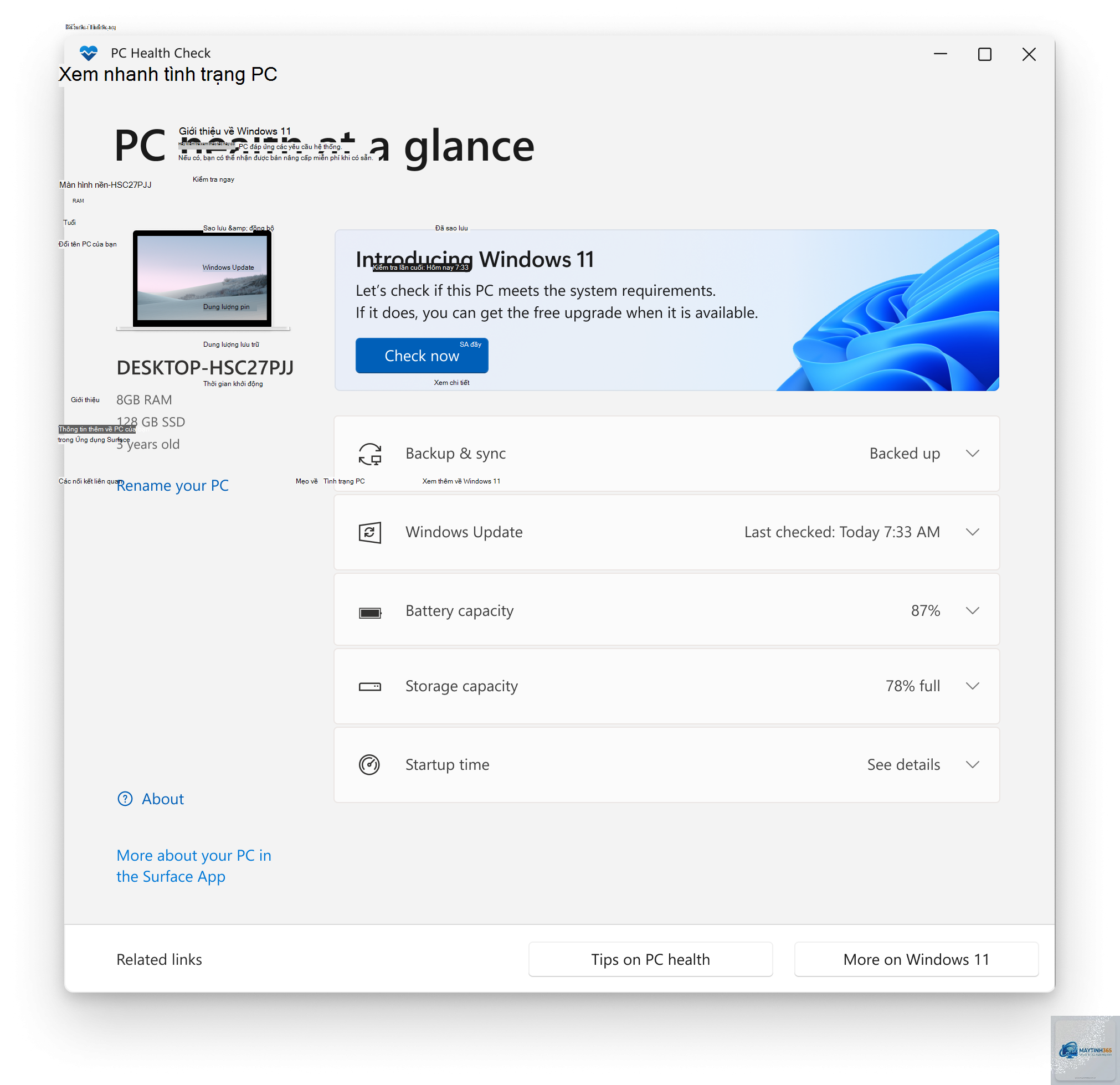Click the years old text
Image resolution: width=1120 pixels, height=1085 pixels.
click(x=148, y=444)
